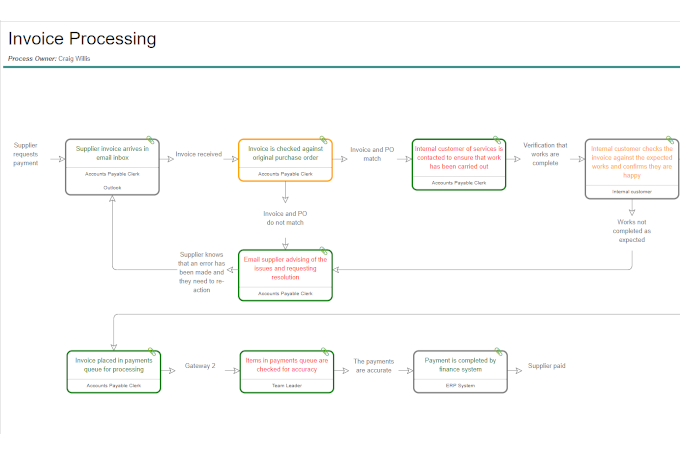Screen dimensions: 680x454
Task: Click 'Invoice and PO do not match' label
Action: 285,218
